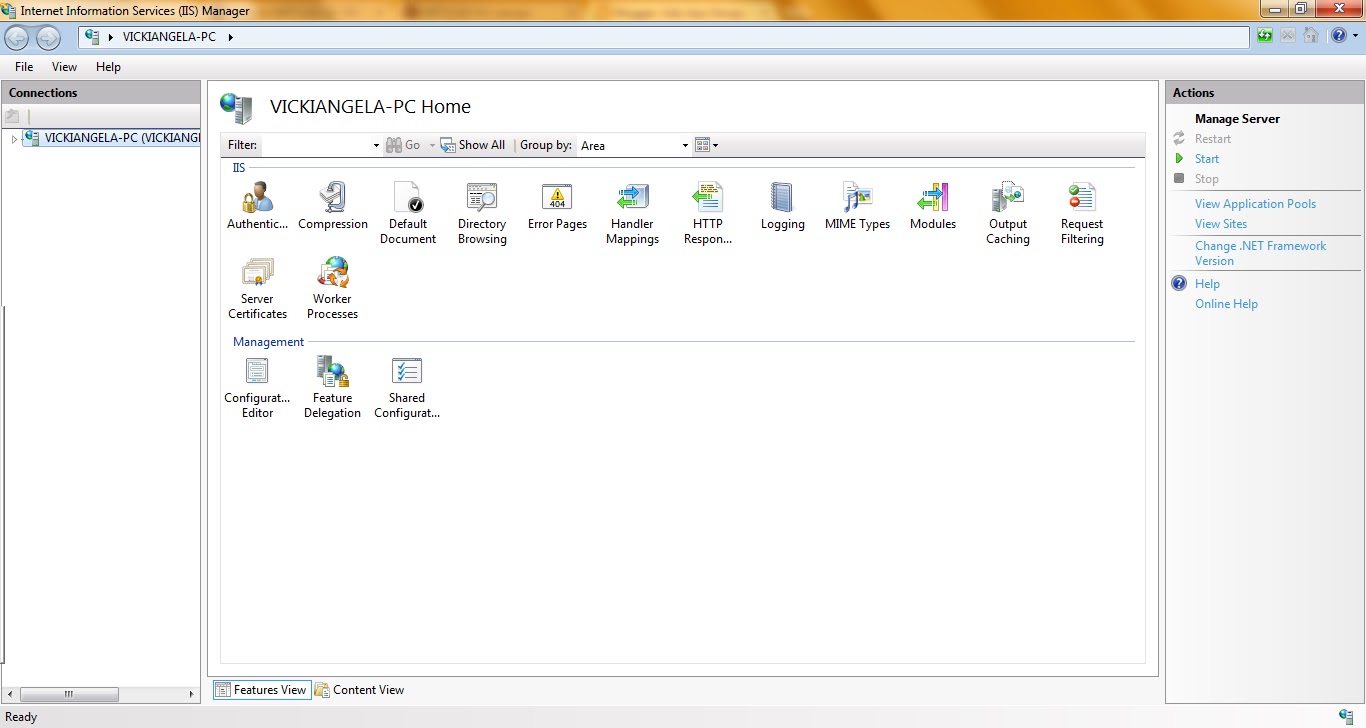Click the Management group heading

(268, 342)
